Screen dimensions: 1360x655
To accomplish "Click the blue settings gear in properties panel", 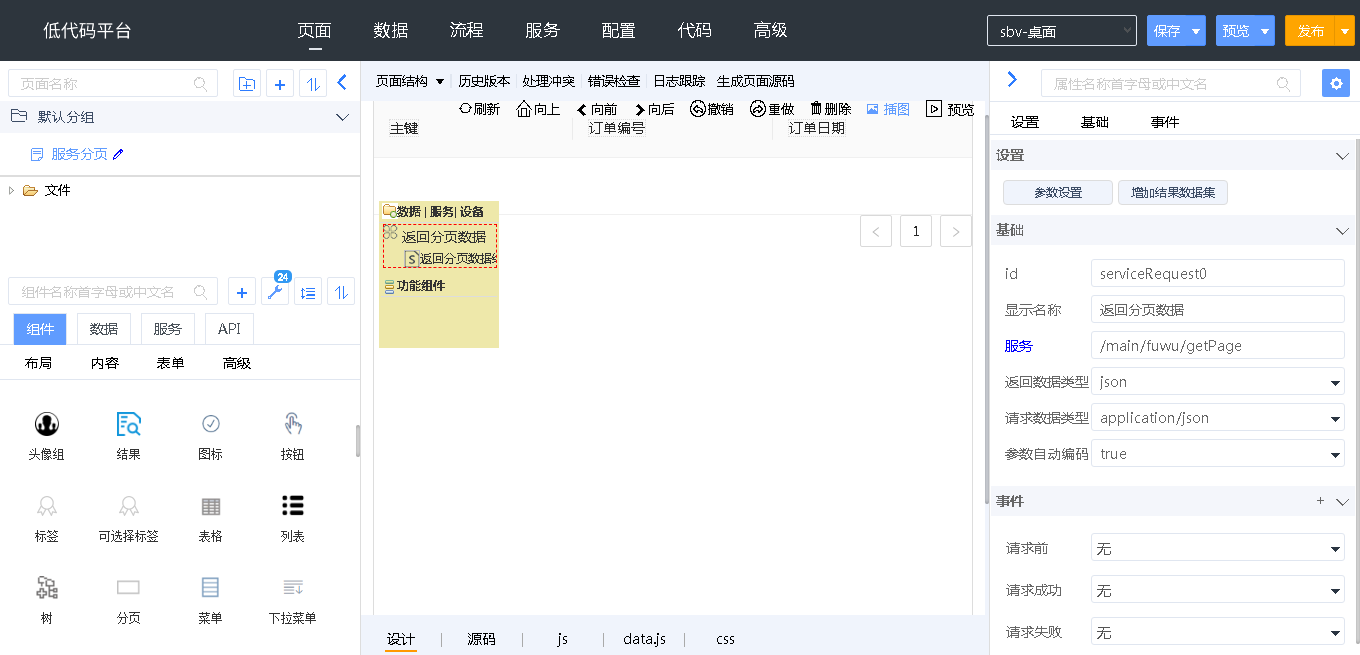I will click(1335, 83).
